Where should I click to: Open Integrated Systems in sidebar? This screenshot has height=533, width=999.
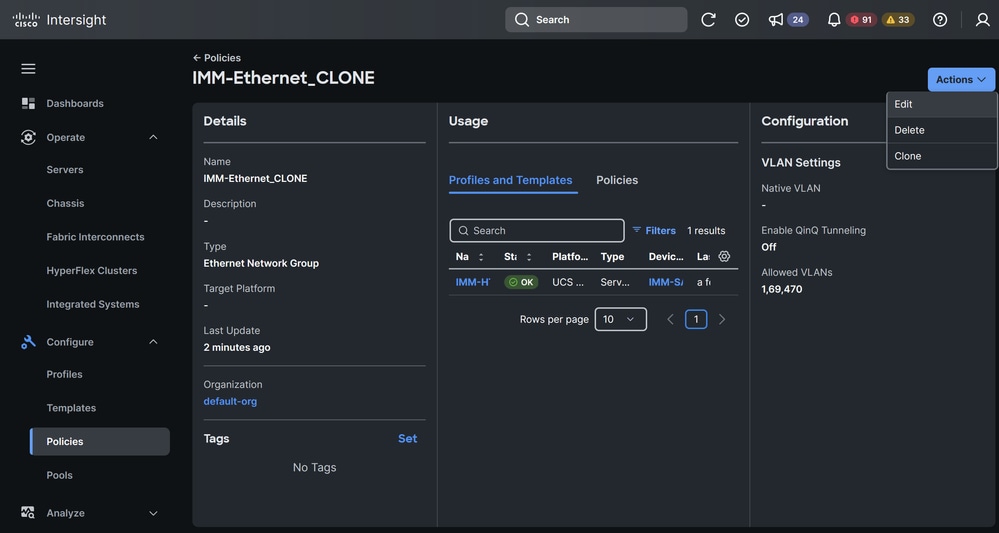click(x=93, y=304)
